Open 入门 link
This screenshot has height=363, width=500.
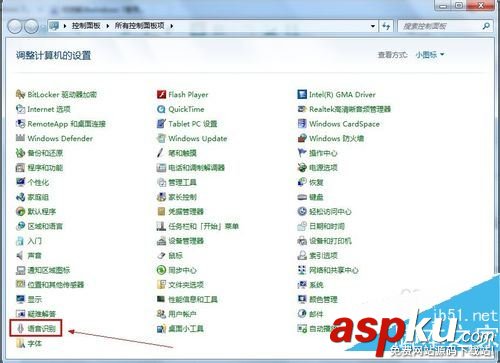click(x=35, y=241)
